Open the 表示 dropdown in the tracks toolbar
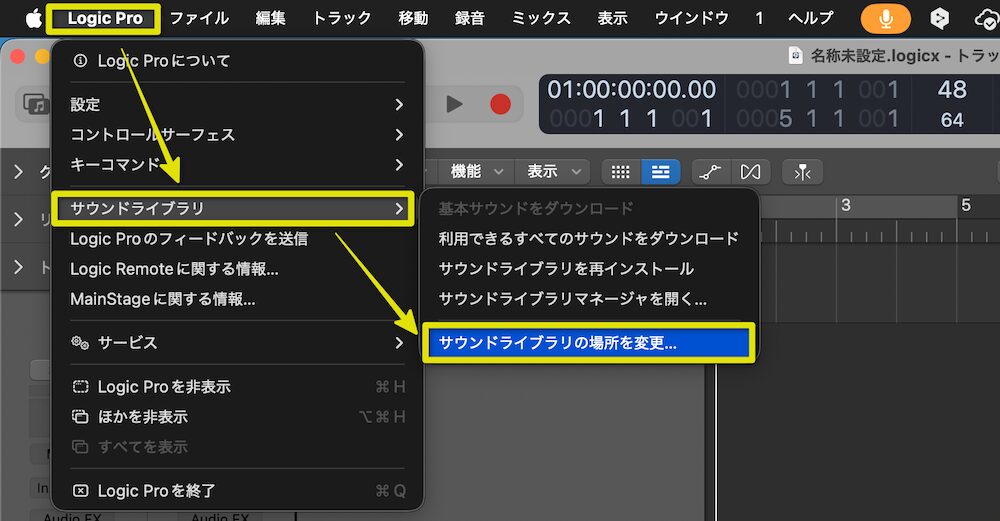 pos(552,172)
